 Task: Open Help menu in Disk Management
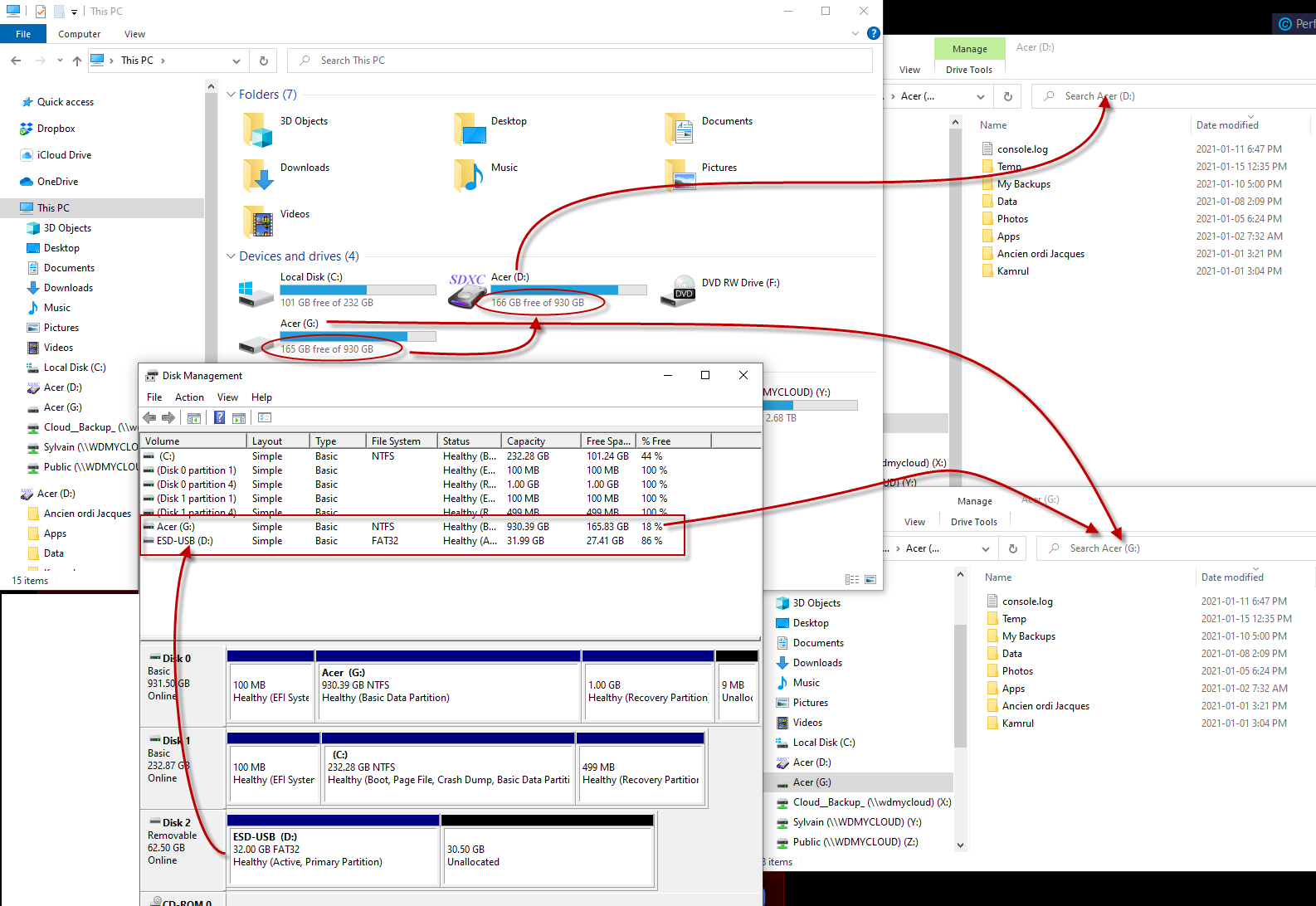261,397
